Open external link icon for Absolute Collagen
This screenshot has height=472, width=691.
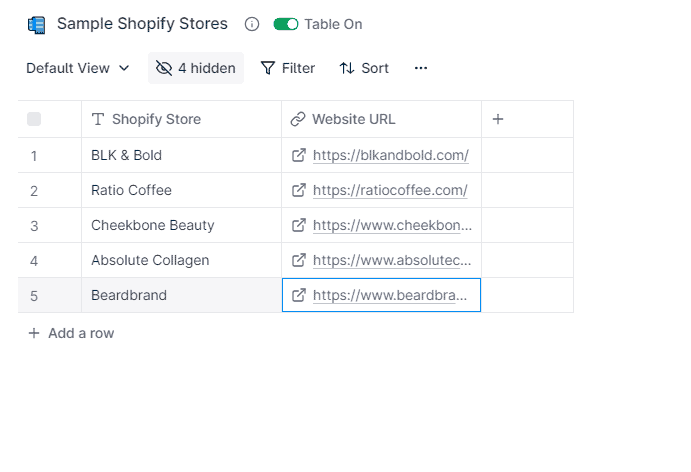coord(299,260)
